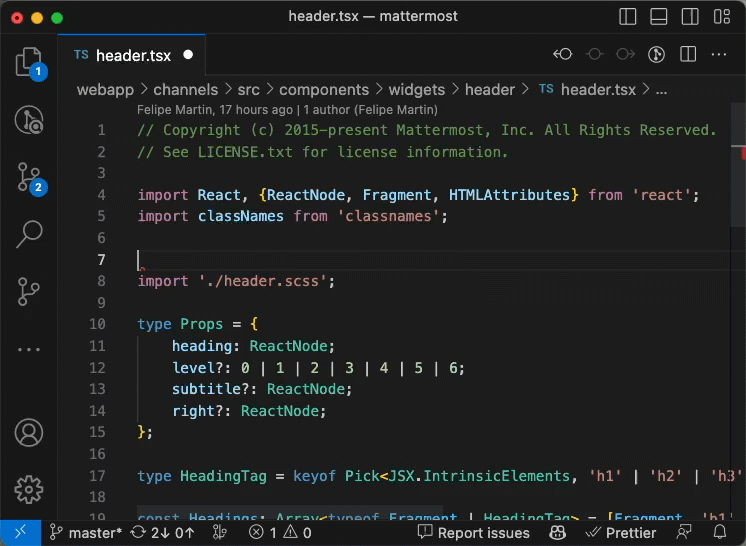Image resolution: width=746 pixels, height=546 pixels.
Task: Customize layout icon in title bar
Action: tap(722, 17)
